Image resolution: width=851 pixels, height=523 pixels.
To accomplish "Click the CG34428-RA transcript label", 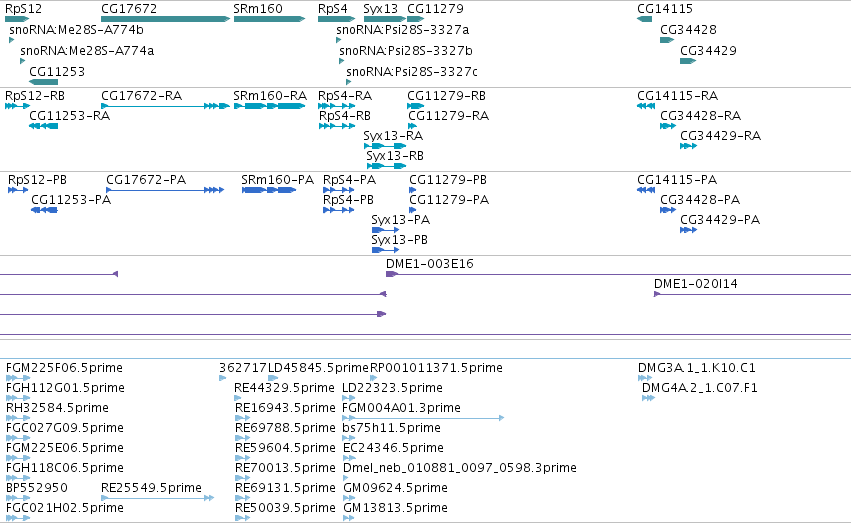I will point(701,116).
